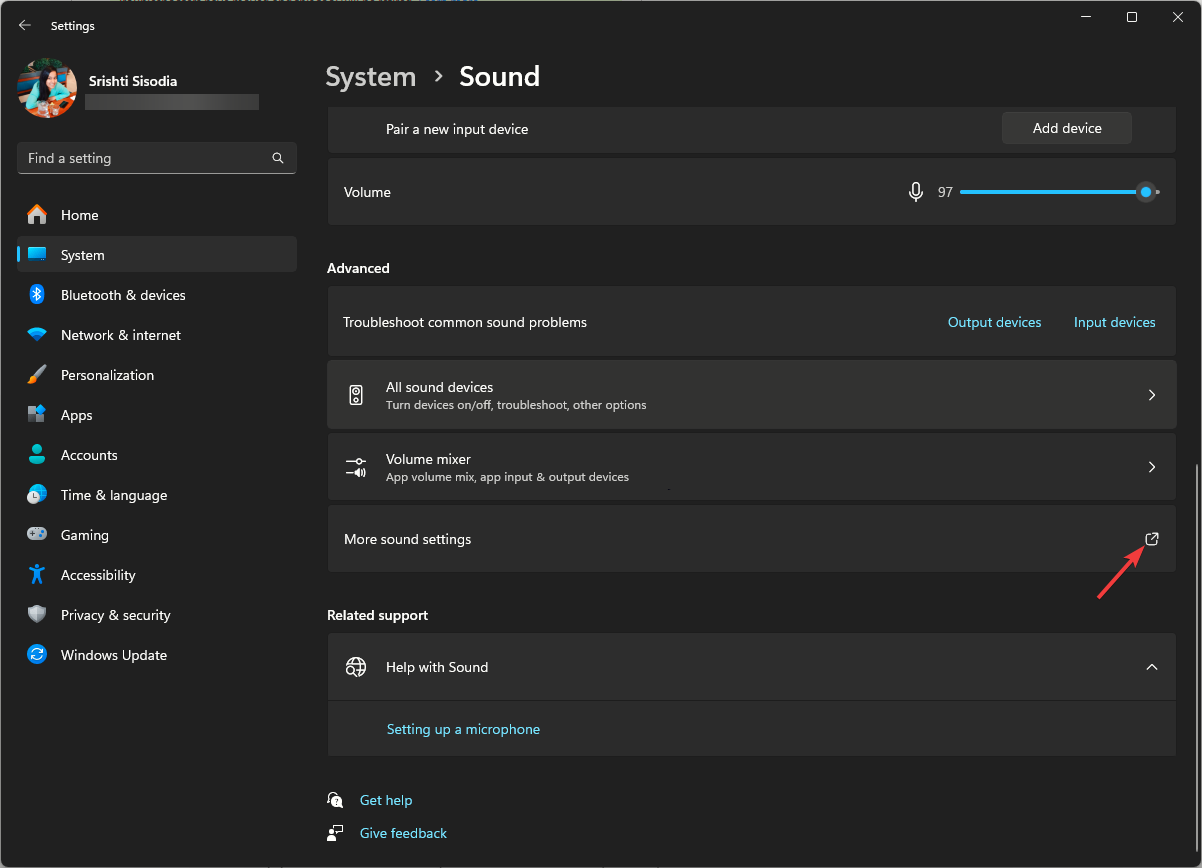
Task: Open Home from the sidebar
Action: [157, 215]
